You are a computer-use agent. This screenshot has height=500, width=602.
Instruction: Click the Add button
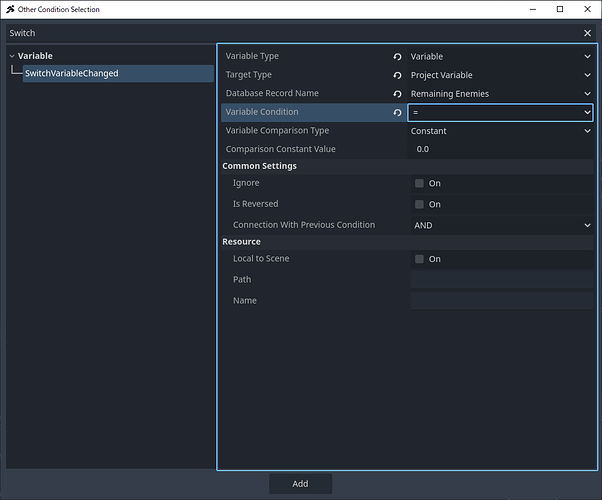click(x=300, y=484)
